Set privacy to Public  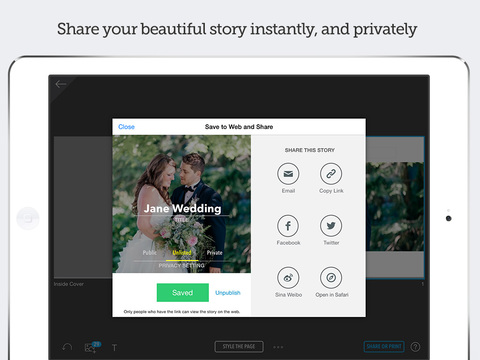click(x=150, y=253)
